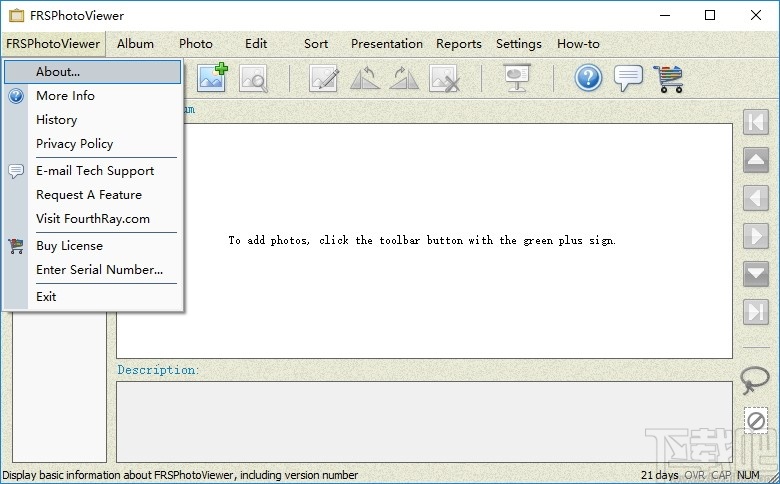
Task: Click the up arrow navigation button
Action: 756,160
